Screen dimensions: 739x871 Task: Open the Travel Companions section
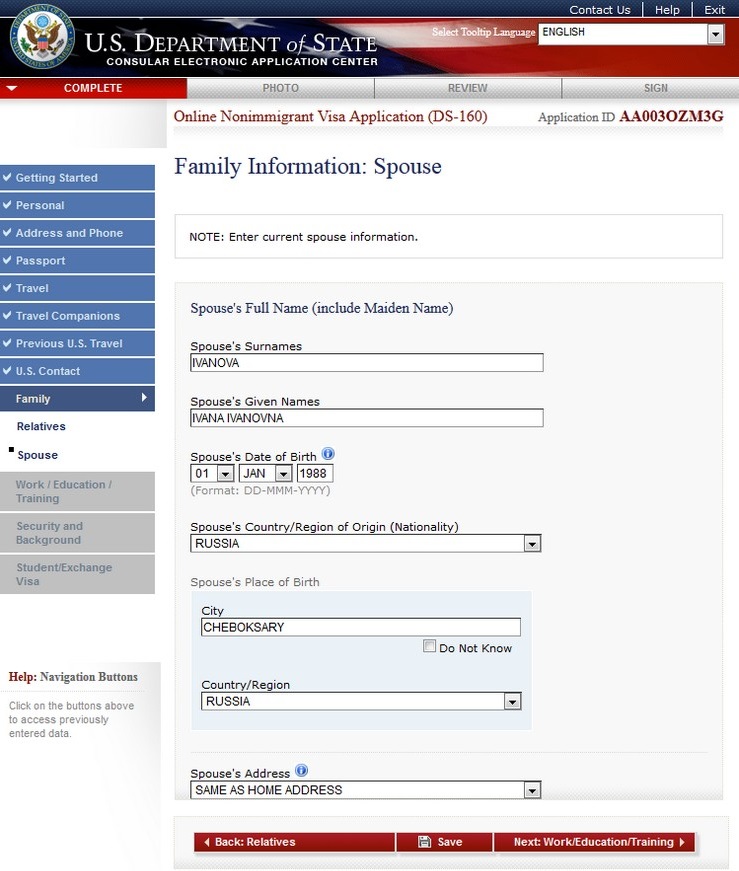click(x=77, y=316)
